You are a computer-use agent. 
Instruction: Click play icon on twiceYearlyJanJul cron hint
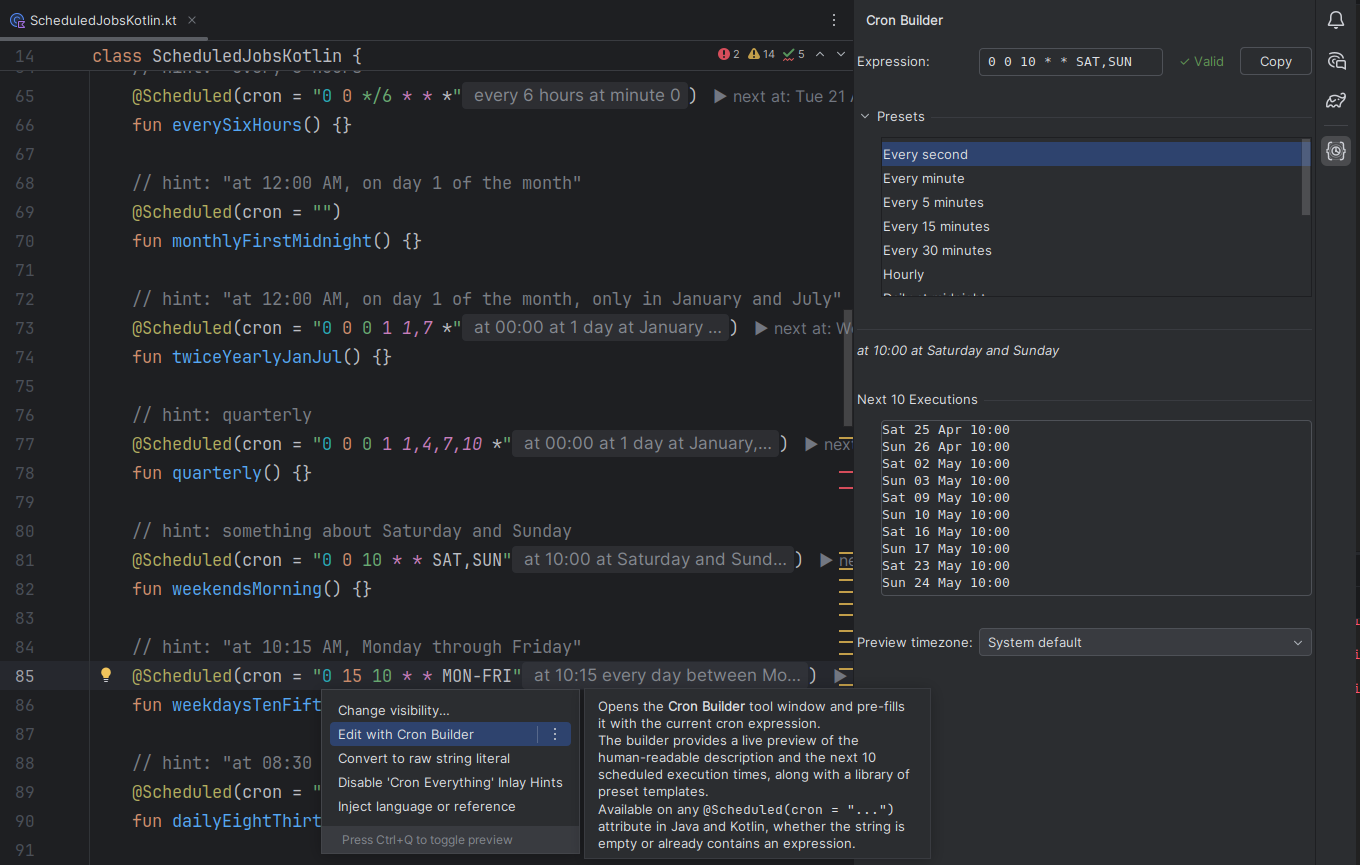tap(761, 328)
